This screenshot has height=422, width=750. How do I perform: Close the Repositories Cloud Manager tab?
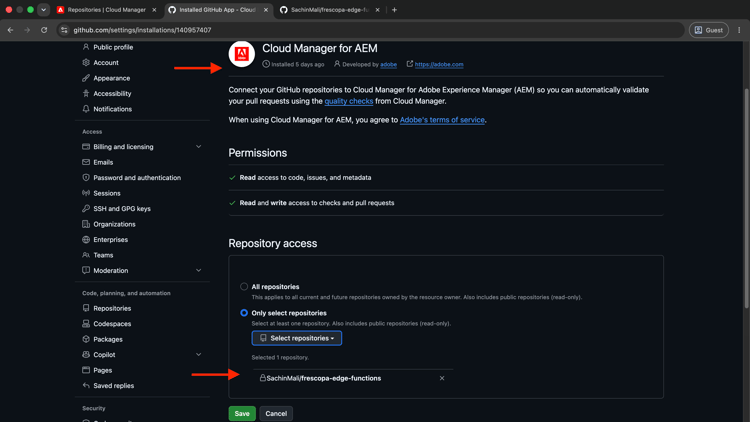point(154,10)
